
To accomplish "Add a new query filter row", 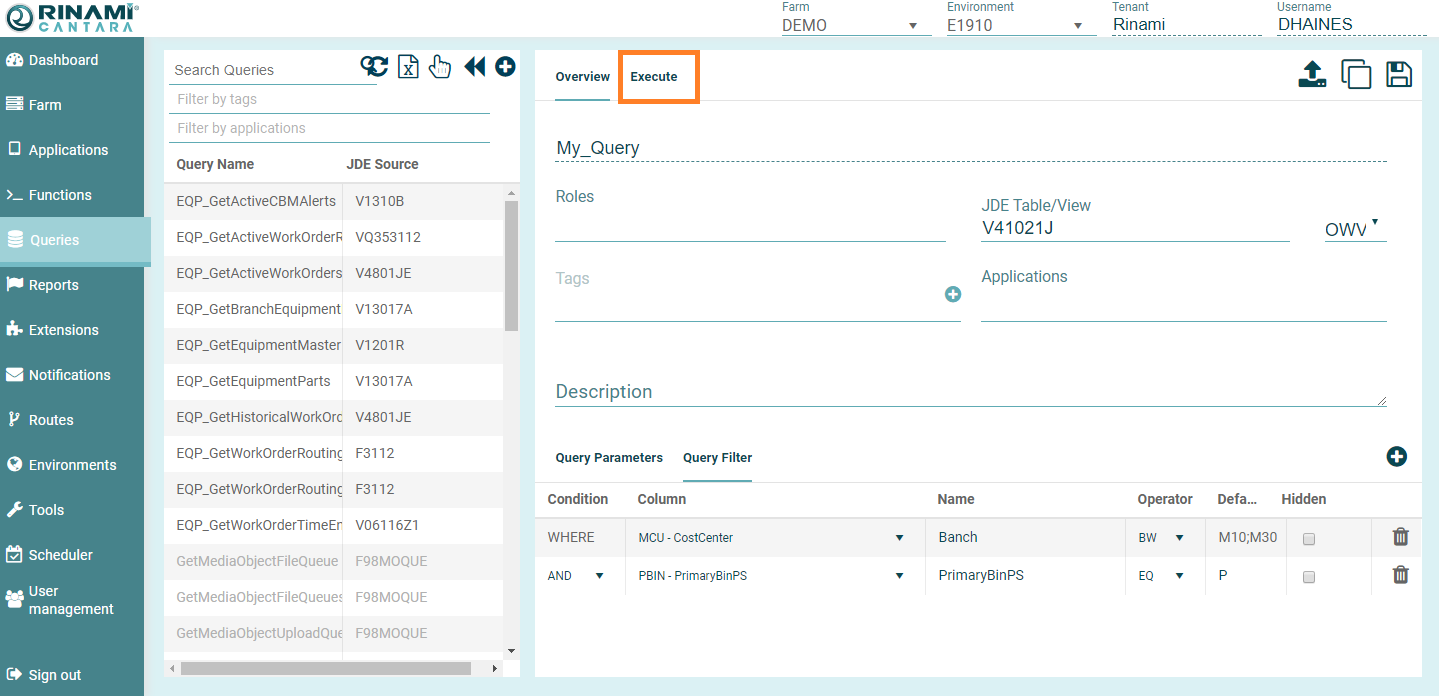I will pyautogui.click(x=1396, y=456).
